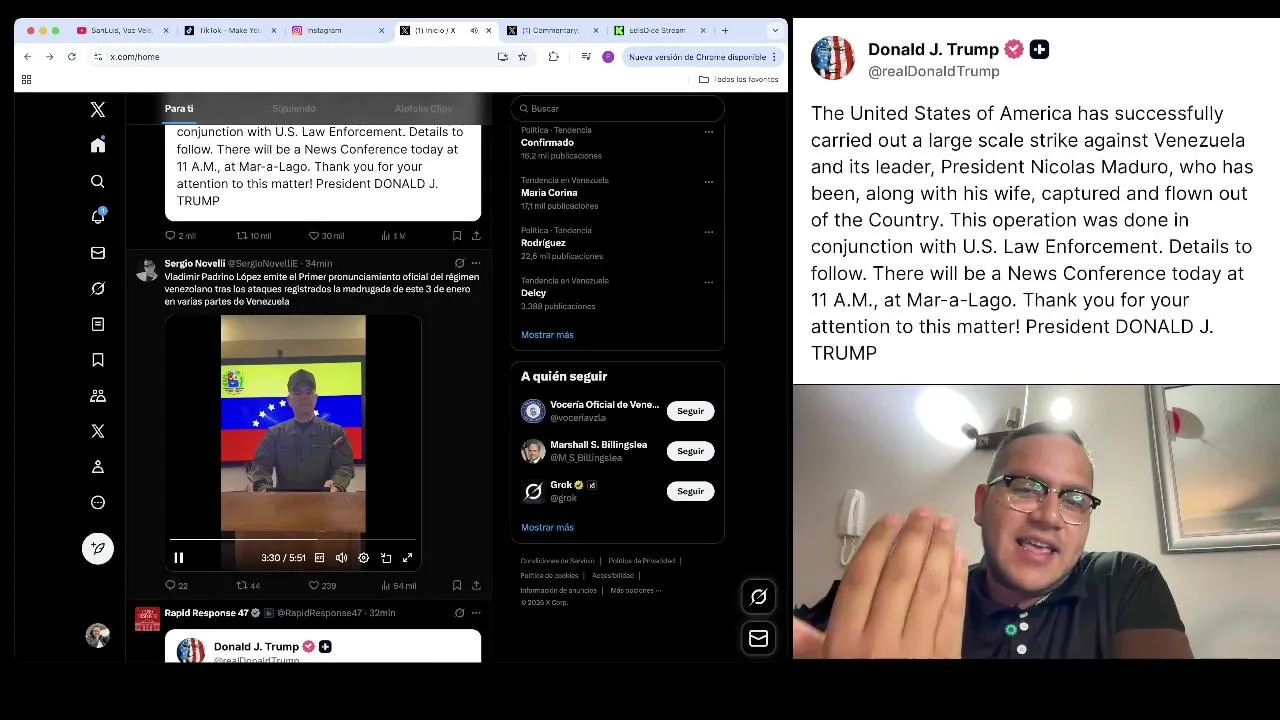Open Chrome tab list dropdown
This screenshot has width=1280, height=720.
coord(774,31)
